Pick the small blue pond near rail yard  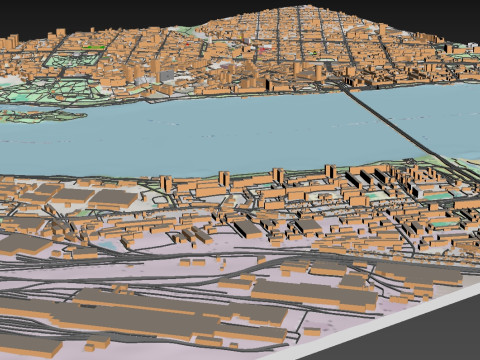pos(106,246)
